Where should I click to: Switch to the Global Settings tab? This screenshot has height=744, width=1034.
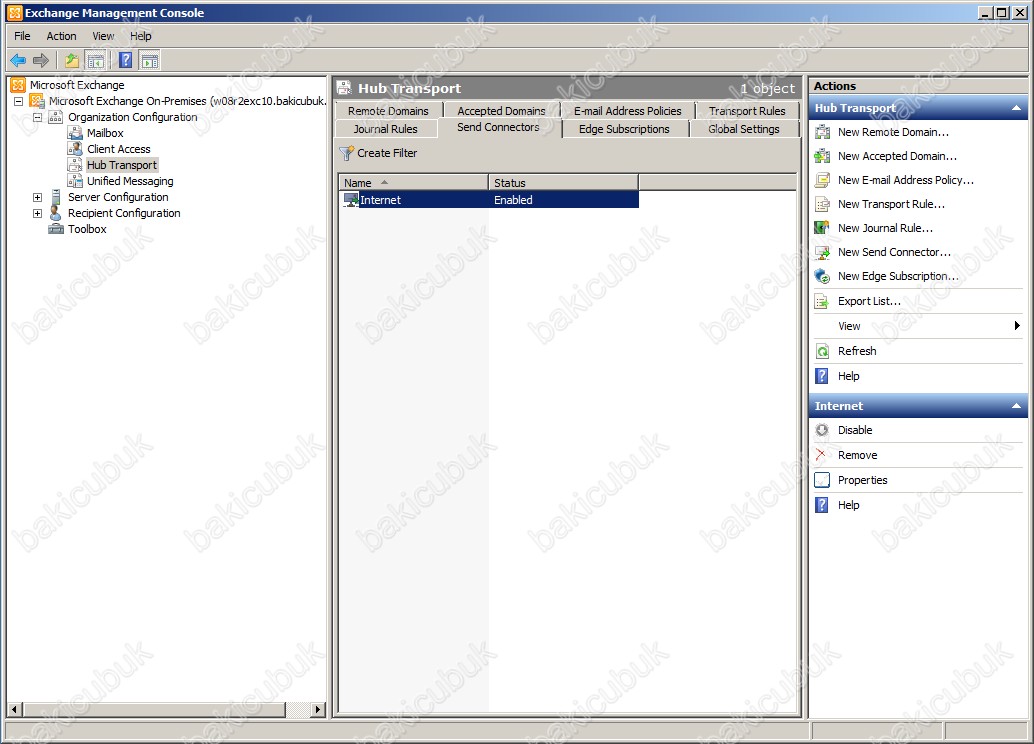744,129
